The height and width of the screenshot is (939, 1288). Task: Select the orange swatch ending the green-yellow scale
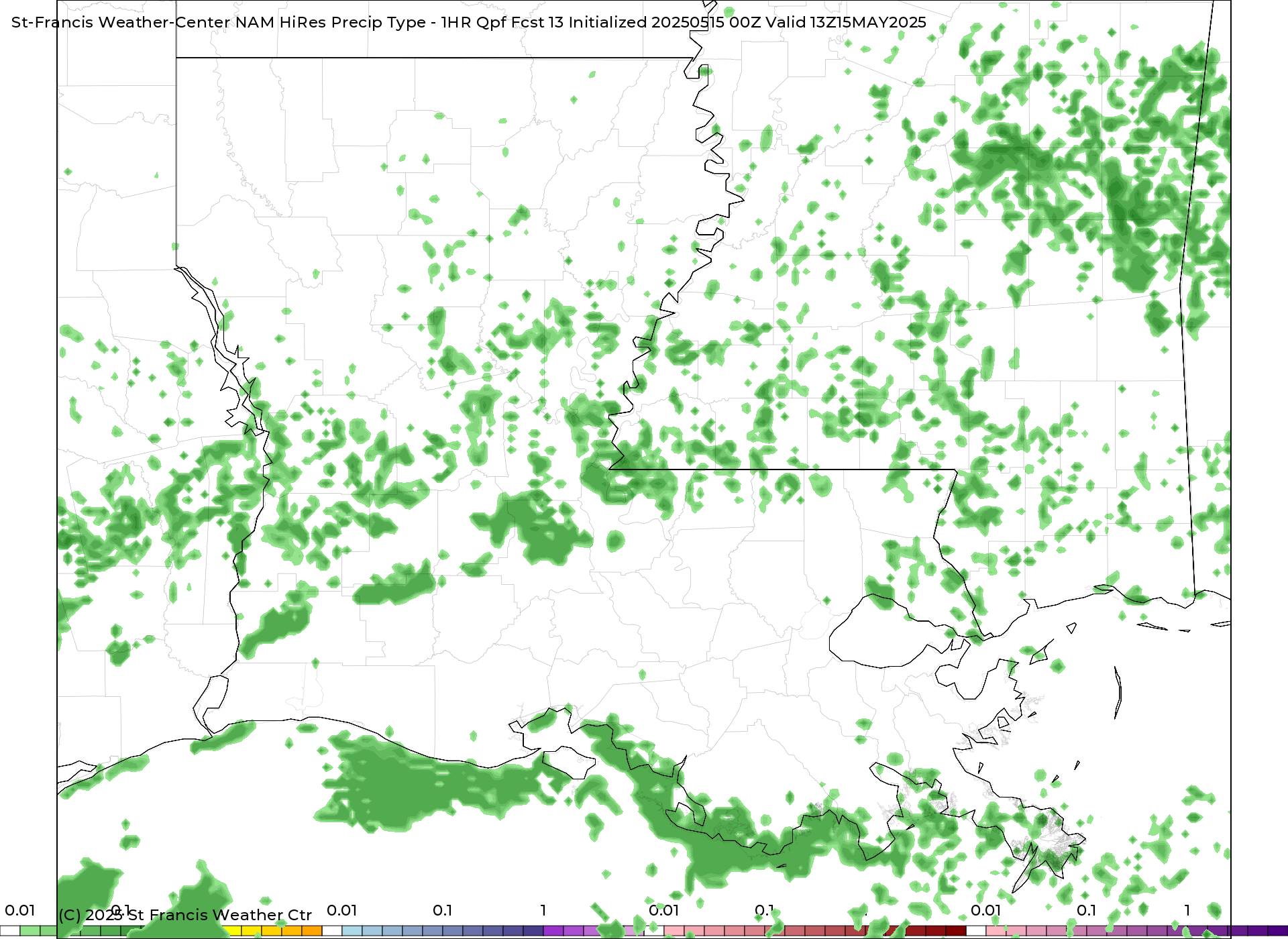coord(312,930)
